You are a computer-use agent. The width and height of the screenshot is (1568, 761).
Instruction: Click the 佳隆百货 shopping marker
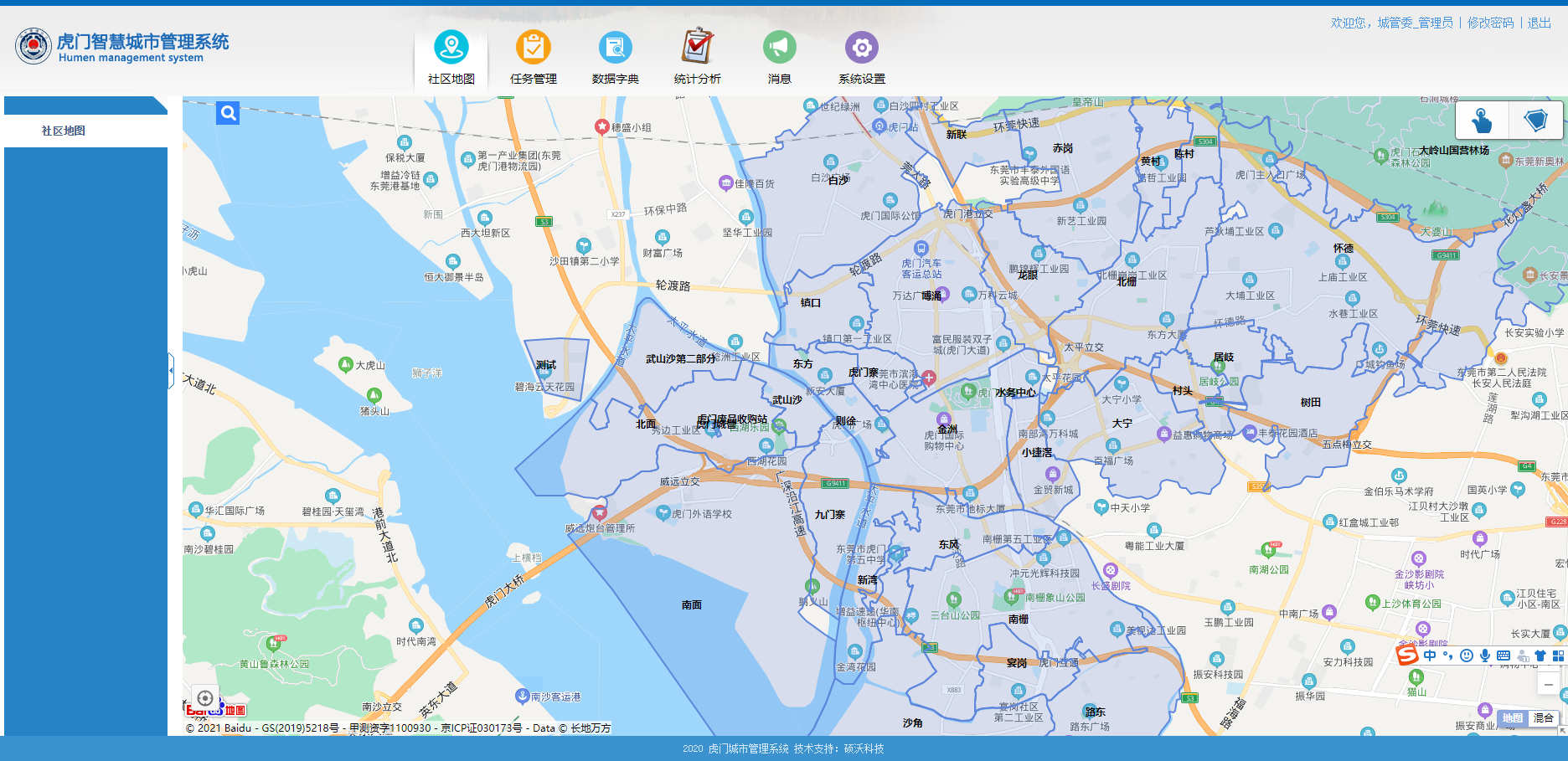coord(726,183)
